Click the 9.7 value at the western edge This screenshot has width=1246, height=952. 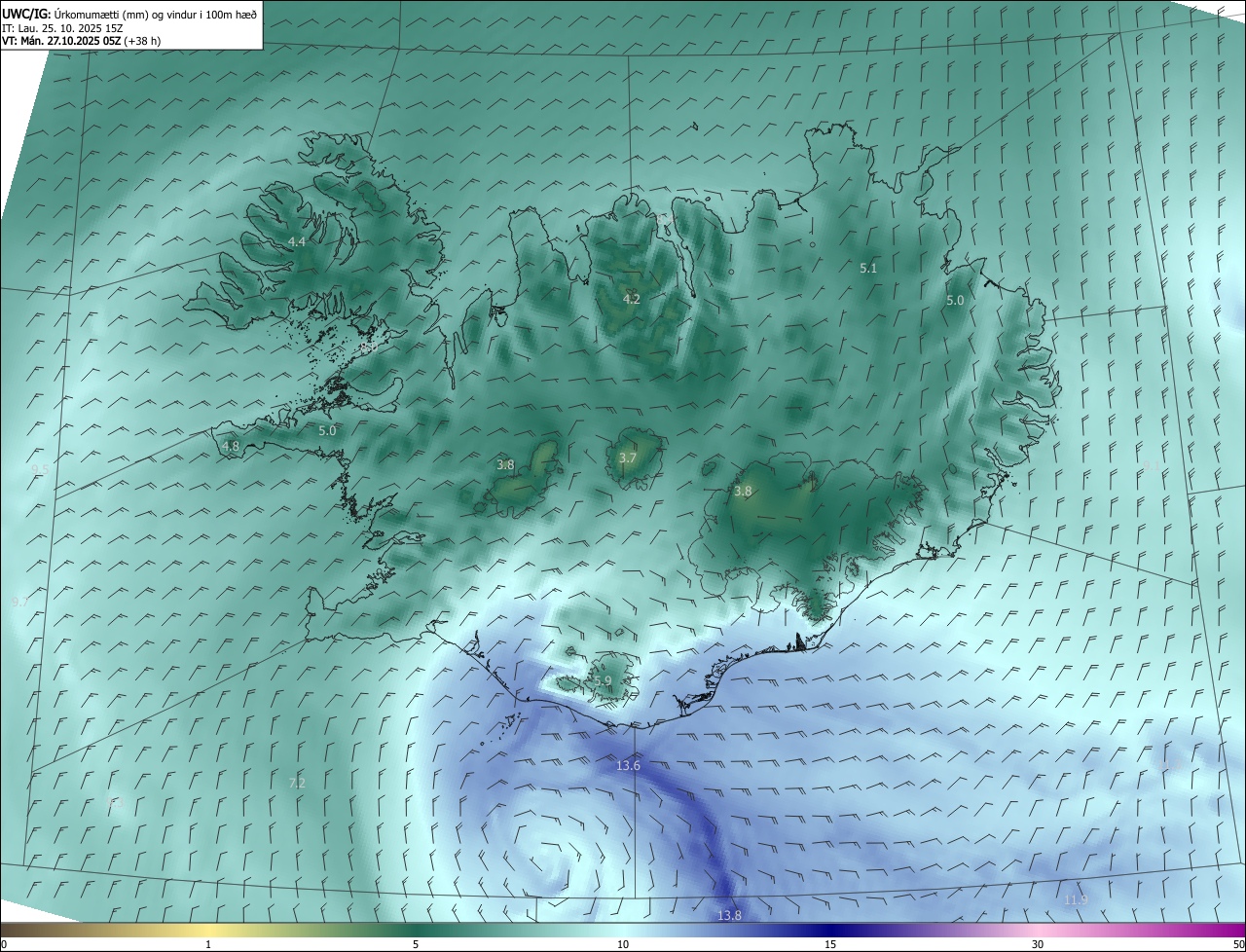(19, 602)
